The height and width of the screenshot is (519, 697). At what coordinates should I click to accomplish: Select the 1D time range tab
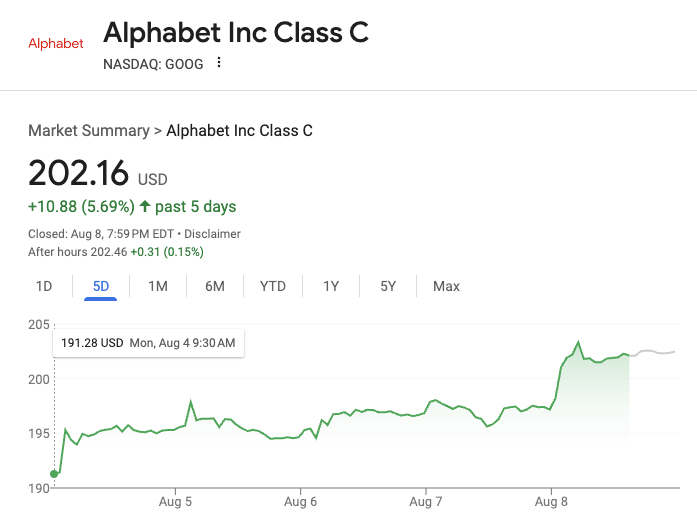(x=44, y=286)
